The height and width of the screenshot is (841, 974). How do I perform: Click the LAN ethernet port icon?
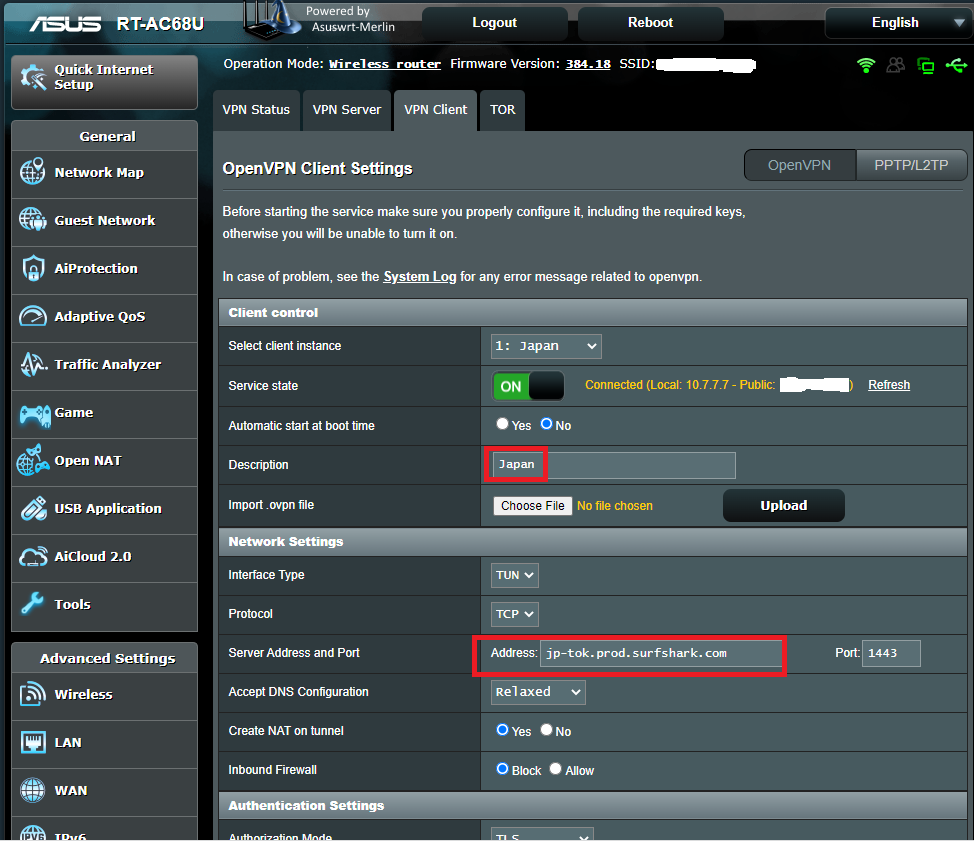click(x=33, y=742)
